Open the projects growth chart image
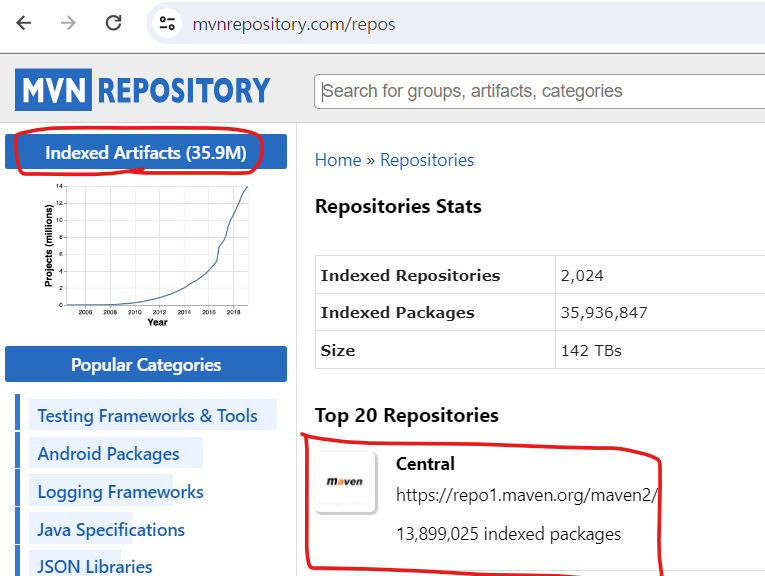The height and width of the screenshot is (576, 765). [146, 256]
